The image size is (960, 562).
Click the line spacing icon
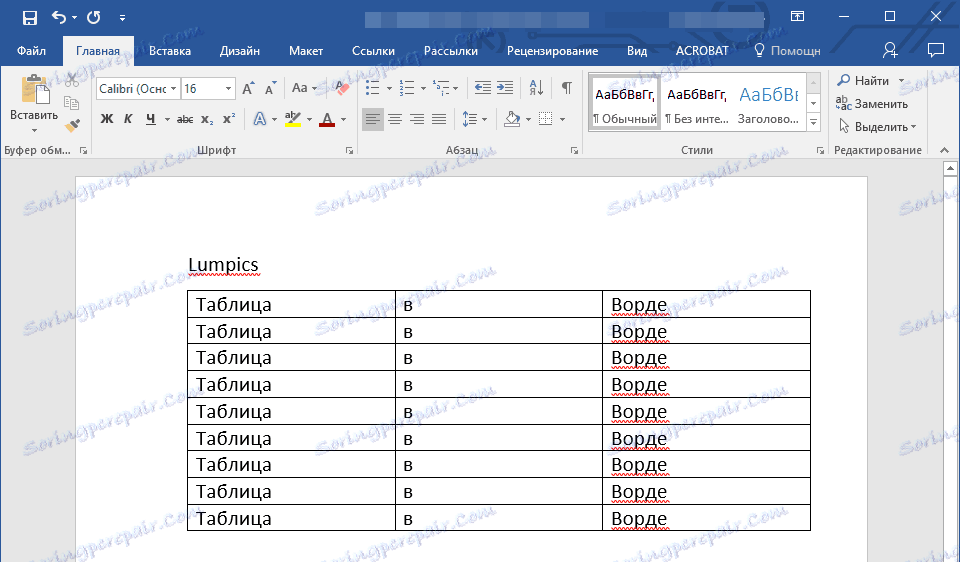[470, 119]
